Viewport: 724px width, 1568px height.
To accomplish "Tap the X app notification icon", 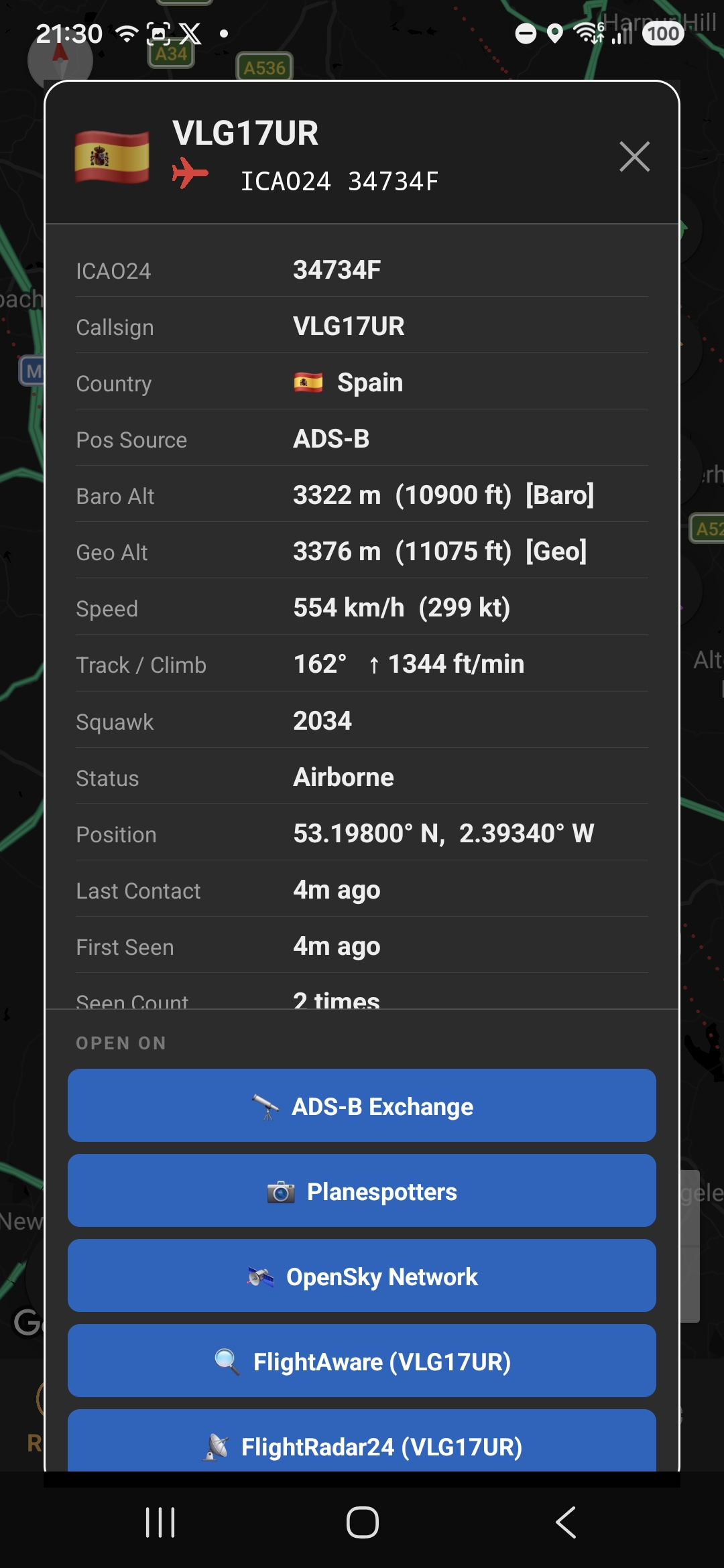I will click(190, 33).
